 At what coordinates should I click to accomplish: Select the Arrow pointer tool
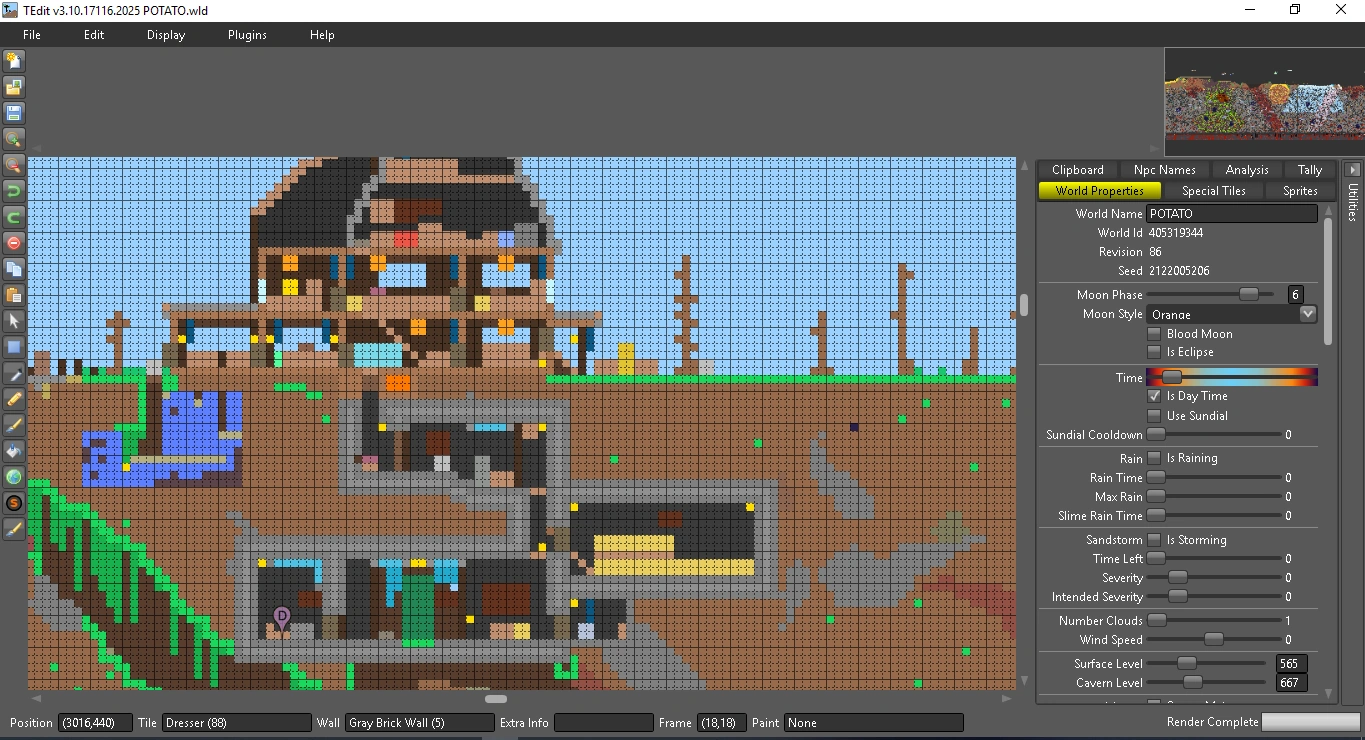pyautogui.click(x=14, y=321)
